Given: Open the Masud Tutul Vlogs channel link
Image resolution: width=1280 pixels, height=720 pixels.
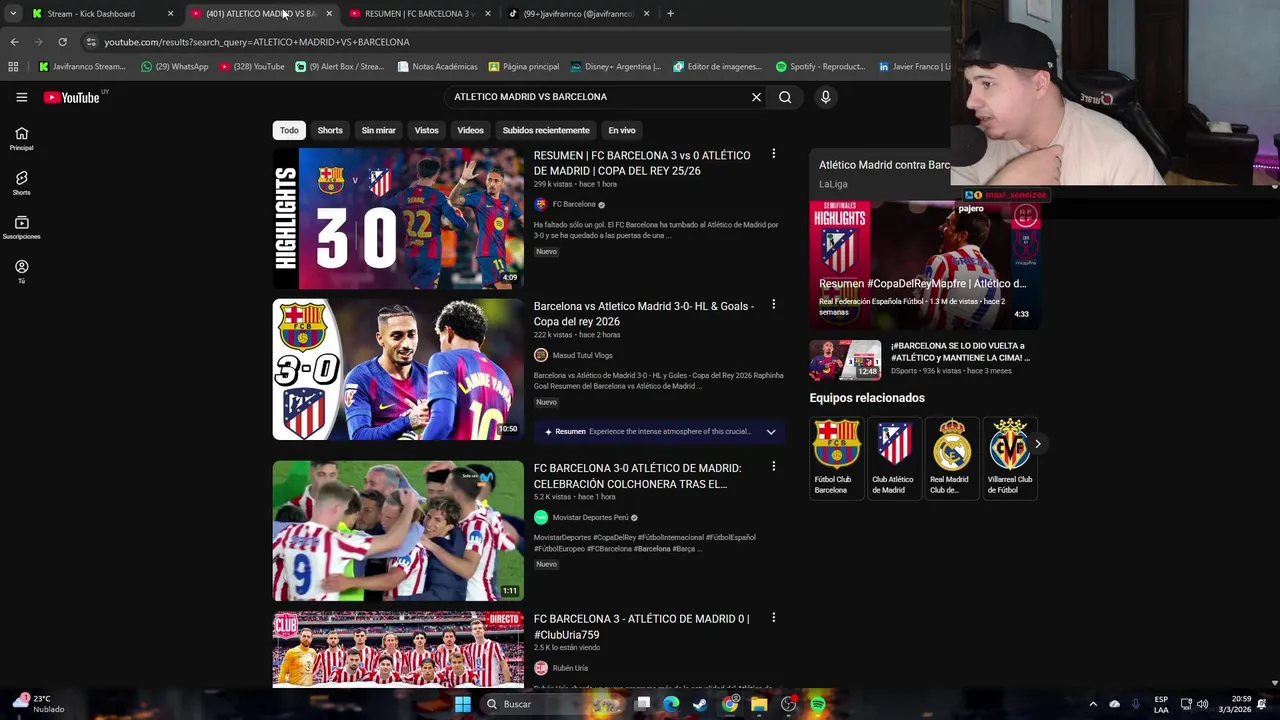Looking at the screenshot, I should point(582,355).
